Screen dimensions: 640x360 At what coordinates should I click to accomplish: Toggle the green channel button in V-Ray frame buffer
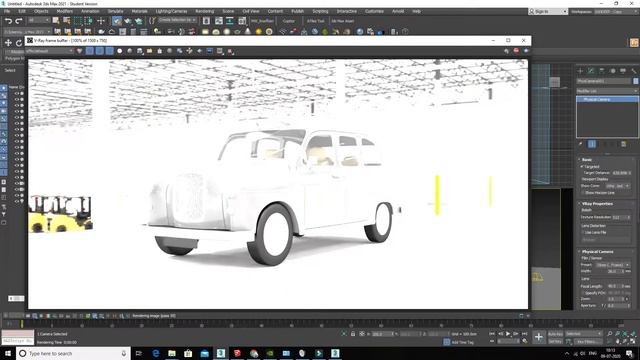point(99,51)
